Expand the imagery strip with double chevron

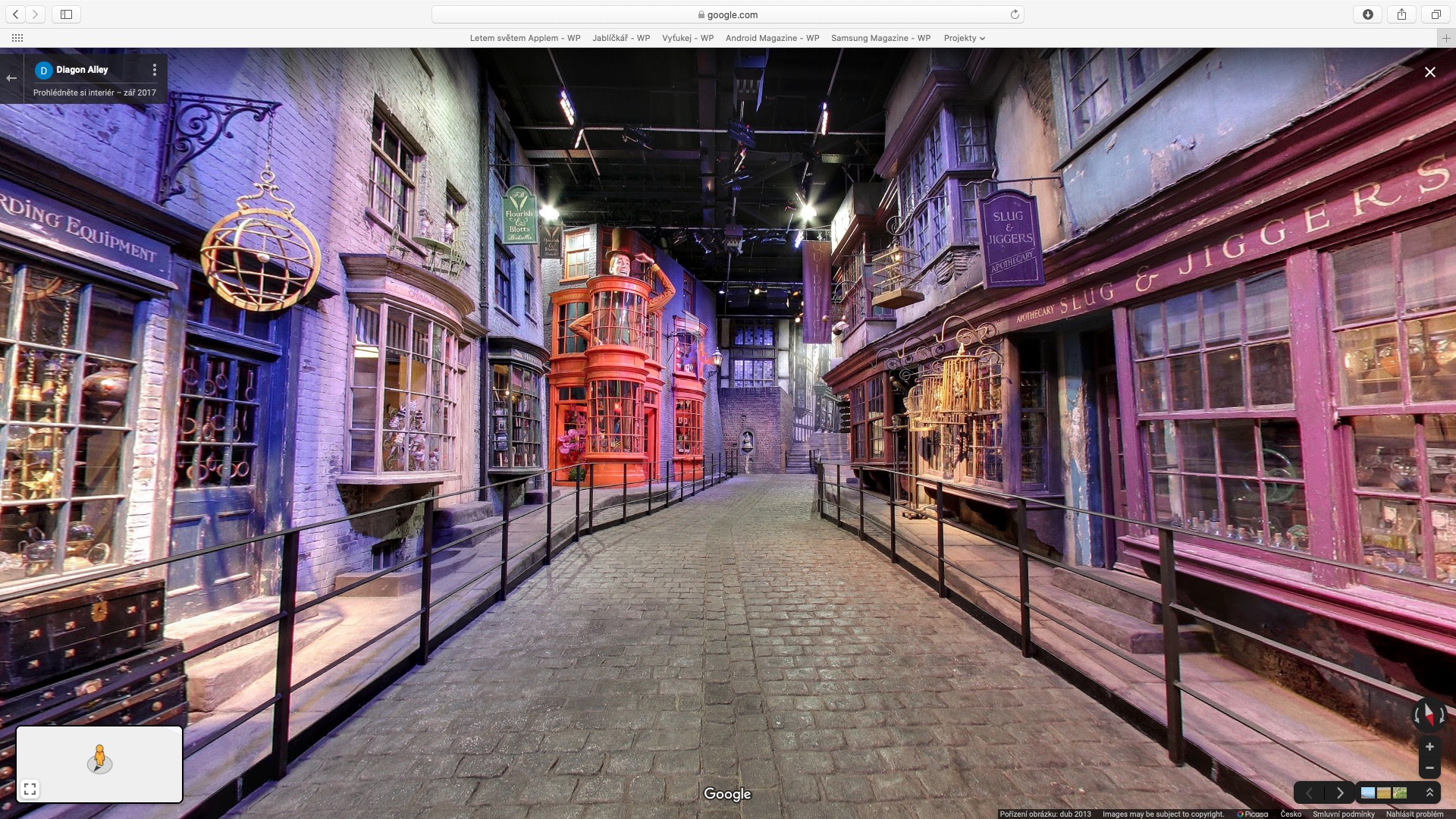(1429, 792)
